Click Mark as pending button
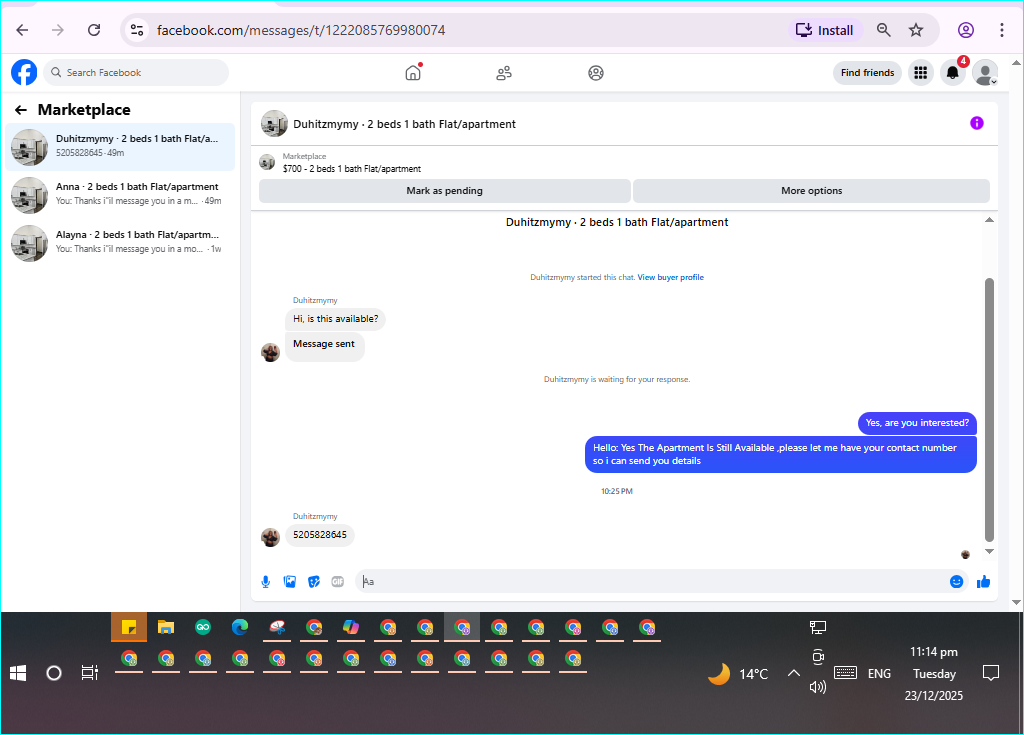1024x735 pixels. [445, 191]
